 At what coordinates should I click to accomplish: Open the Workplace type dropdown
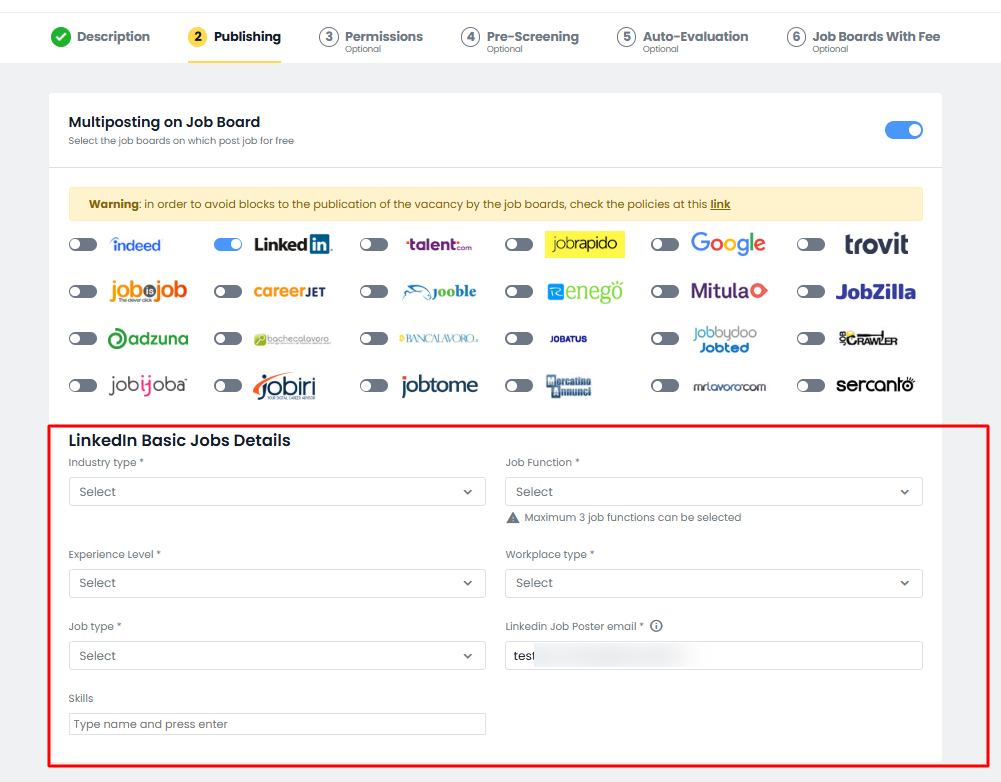click(714, 583)
